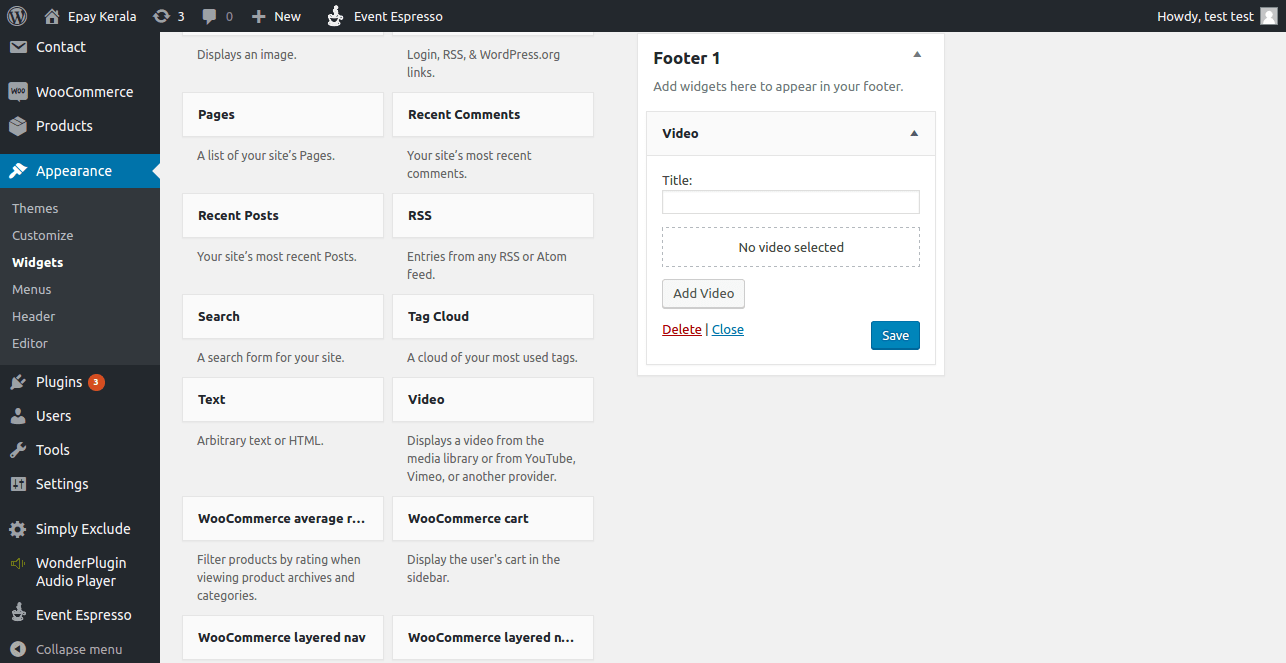
Task: Click the Settings sidebar icon
Action: pos(18,484)
